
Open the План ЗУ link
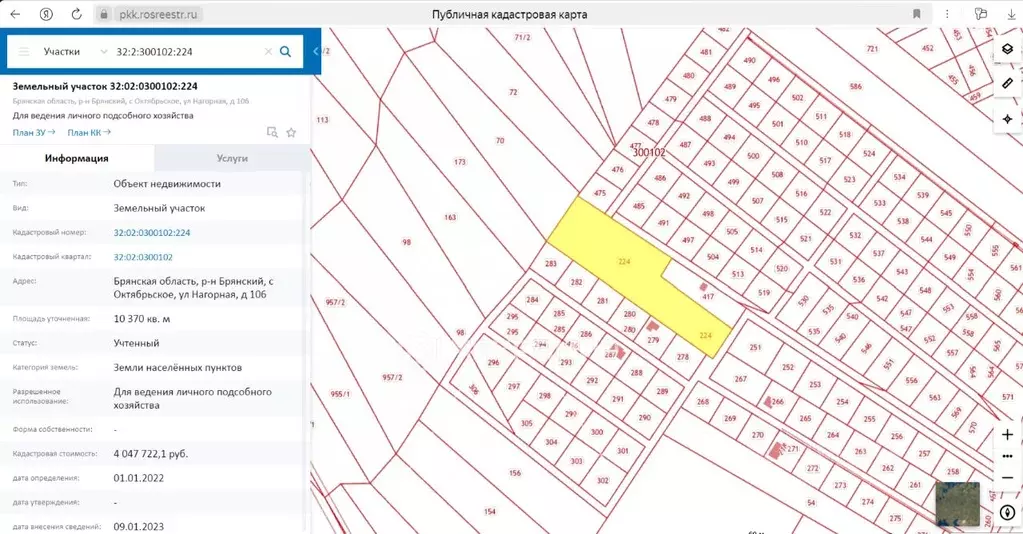click(x=34, y=133)
